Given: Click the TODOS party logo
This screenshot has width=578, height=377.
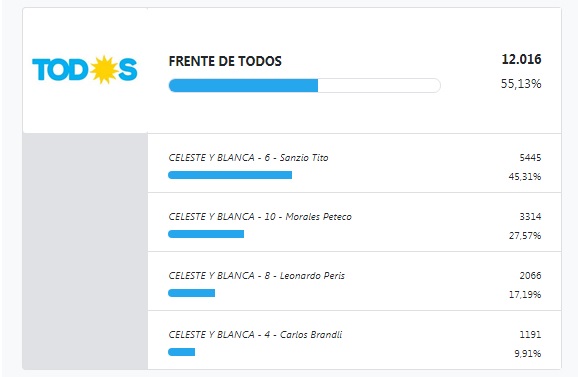Looking at the screenshot, I should click(85, 70).
